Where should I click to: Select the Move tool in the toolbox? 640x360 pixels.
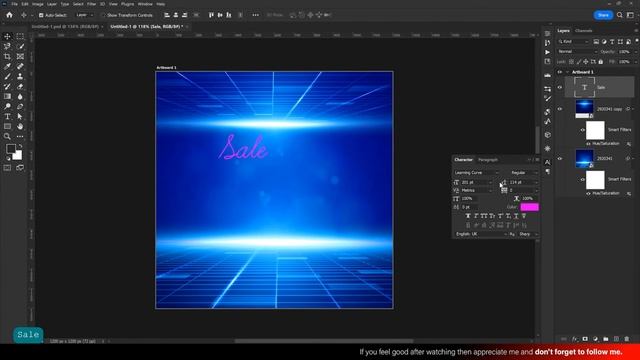point(7,36)
